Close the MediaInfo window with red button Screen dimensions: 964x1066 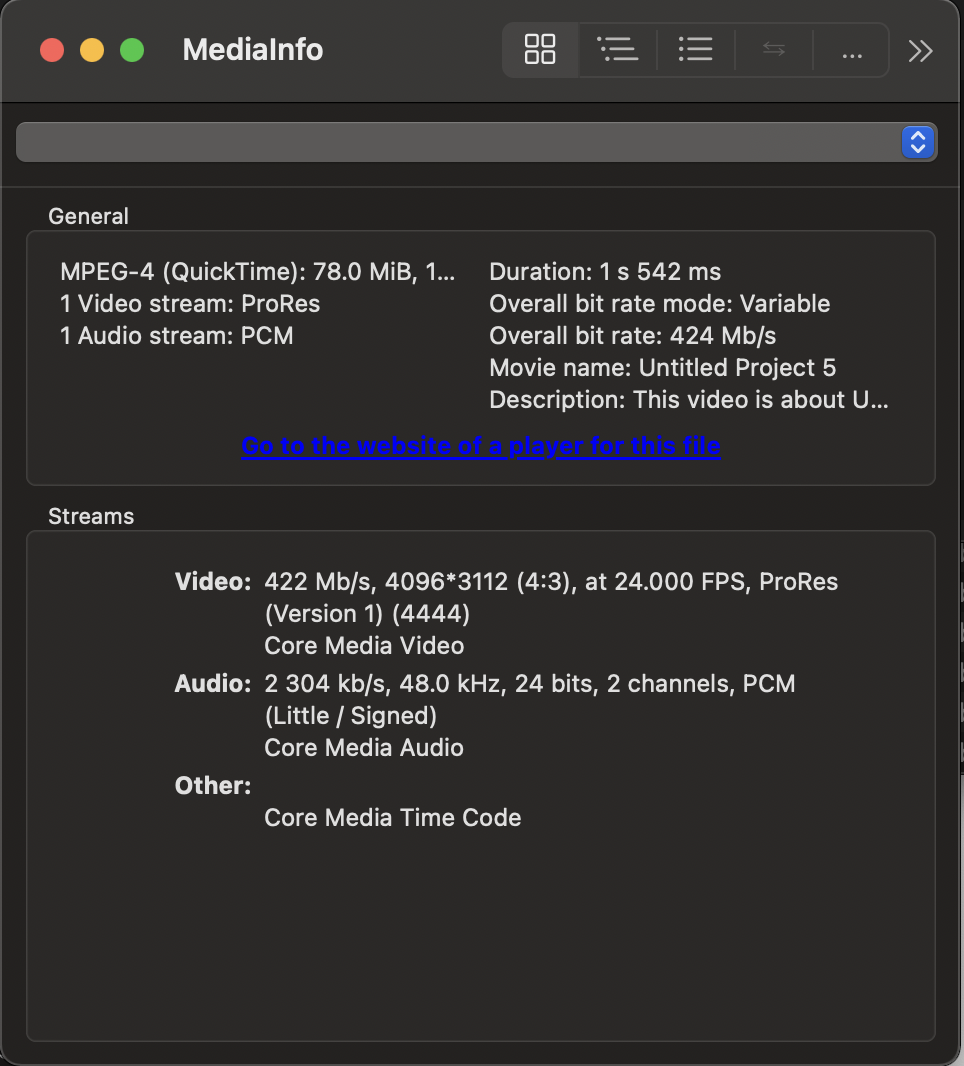pyautogui.click(x=52, y=50)
